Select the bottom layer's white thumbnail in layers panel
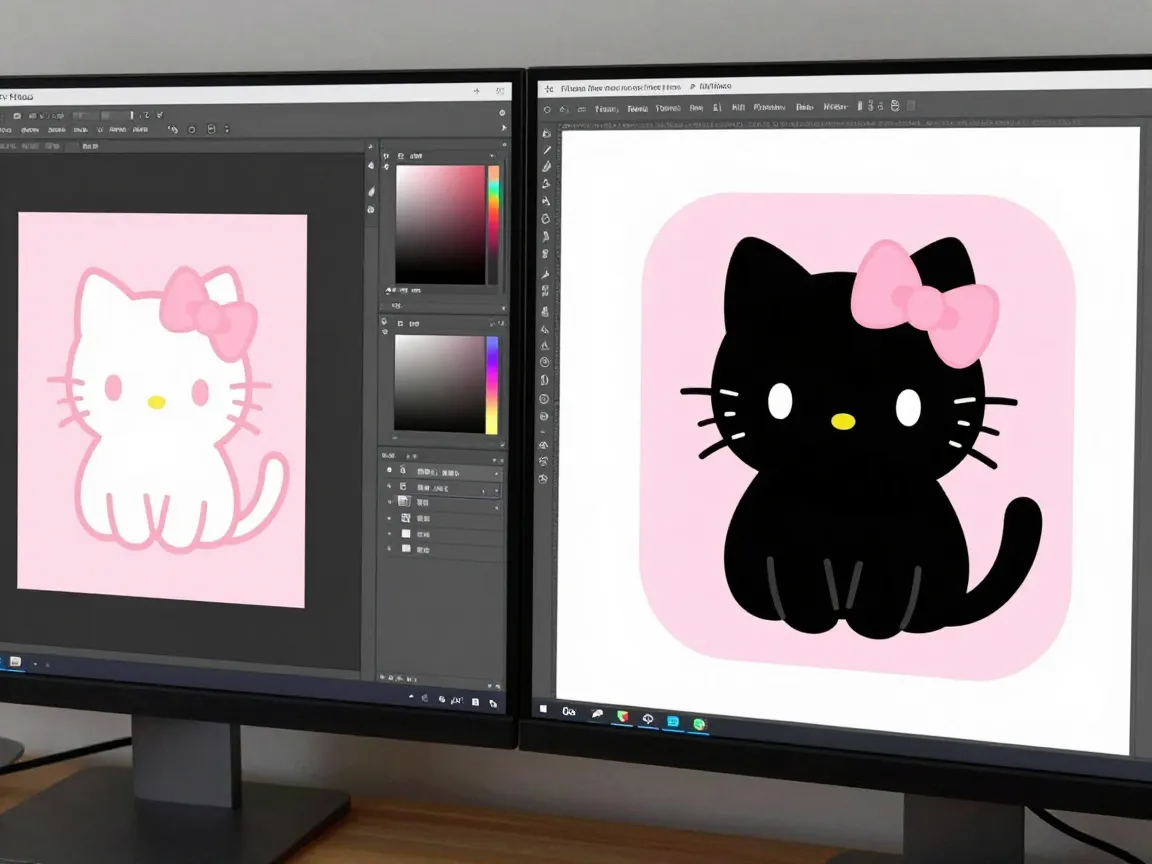The height and width of the screenshot is (864, 1152). pos(406,548)
